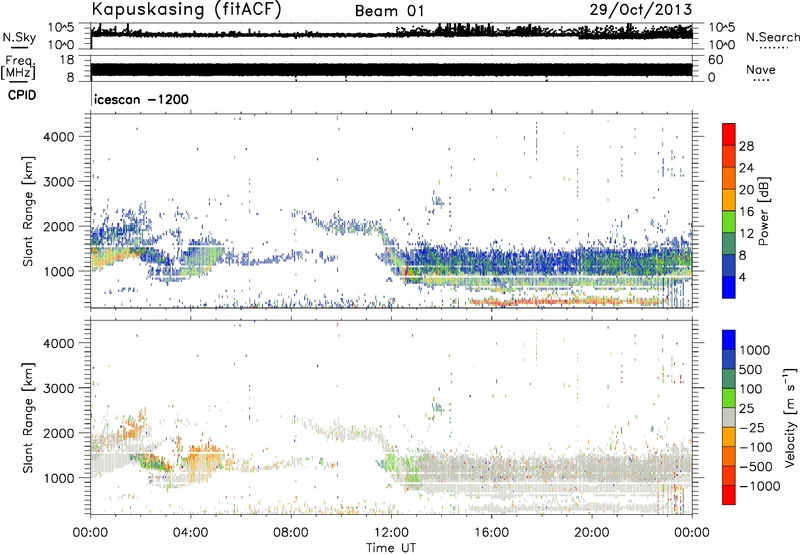The width and height of the screenshot is (800, 554).
Task: Click '-25' on the velocity color scale
Action: point(751,428)
